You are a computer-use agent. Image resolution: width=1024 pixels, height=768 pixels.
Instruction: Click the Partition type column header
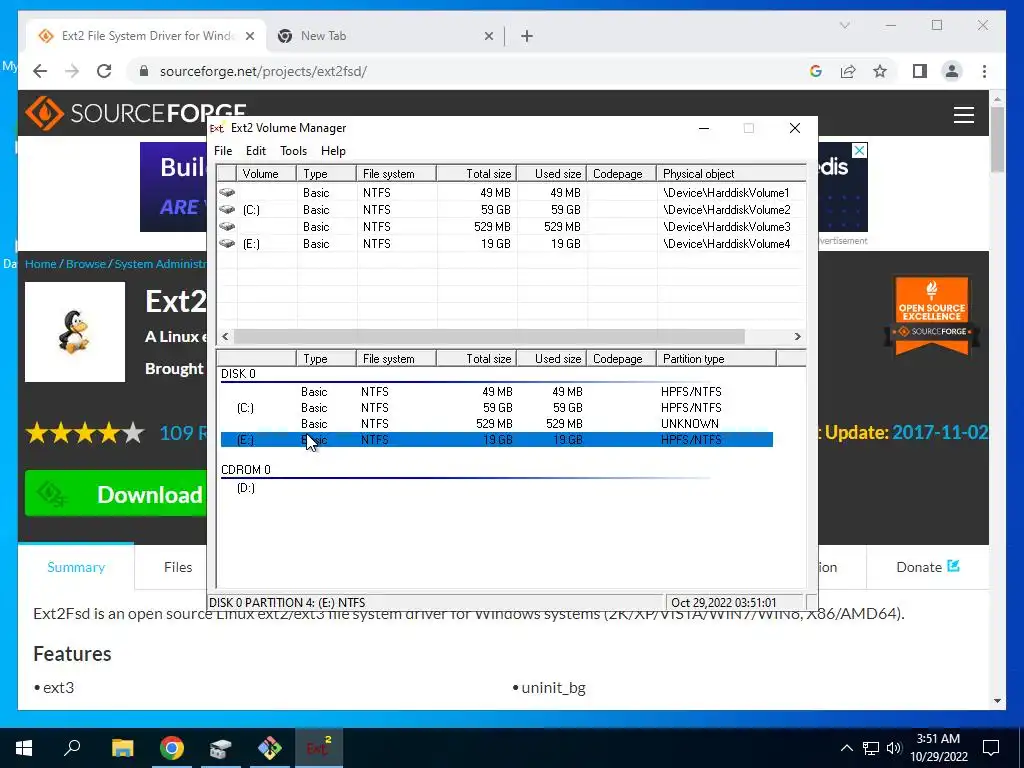[x=716, y=359]
